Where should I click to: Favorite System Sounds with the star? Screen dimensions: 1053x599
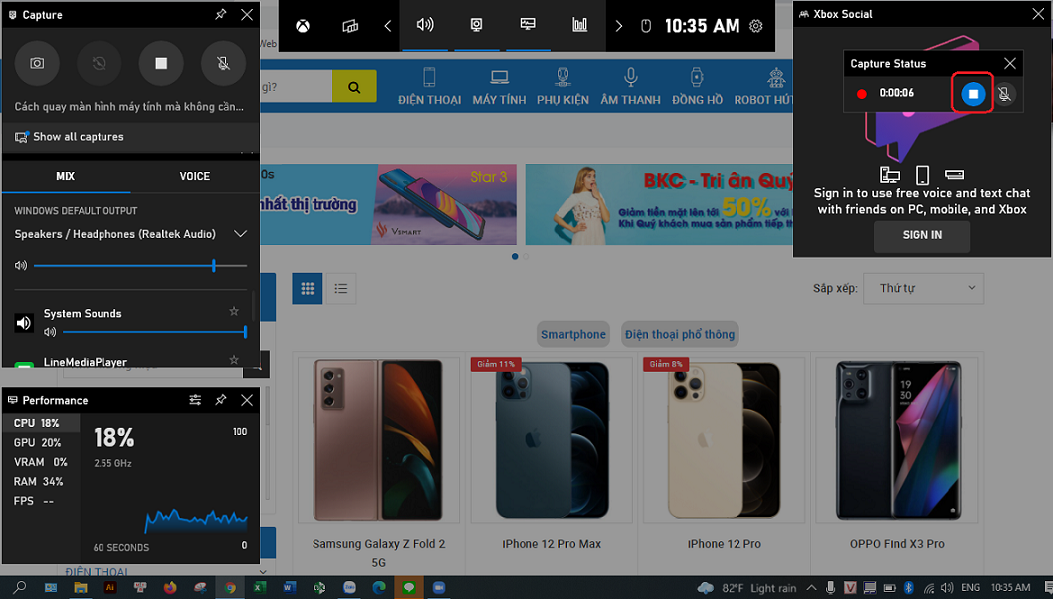pos(234,312)
